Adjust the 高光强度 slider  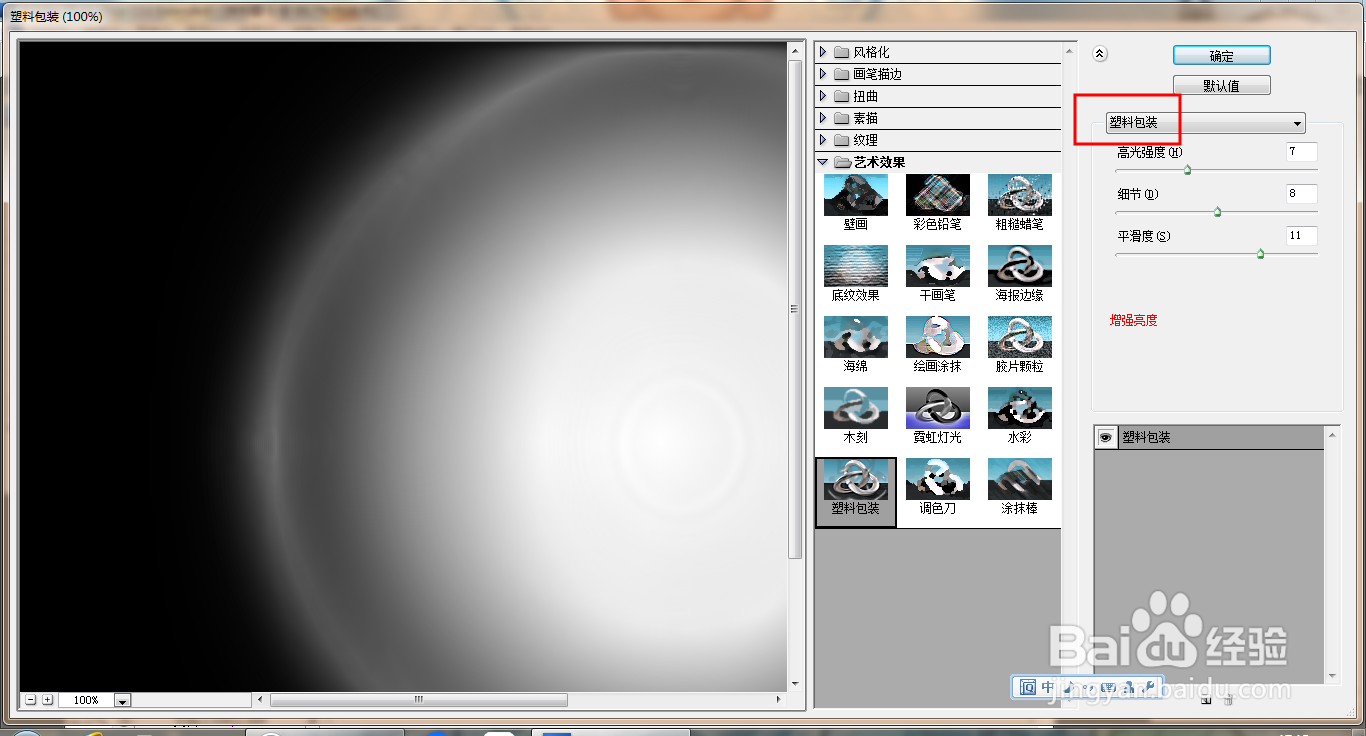coord(1187,170)
